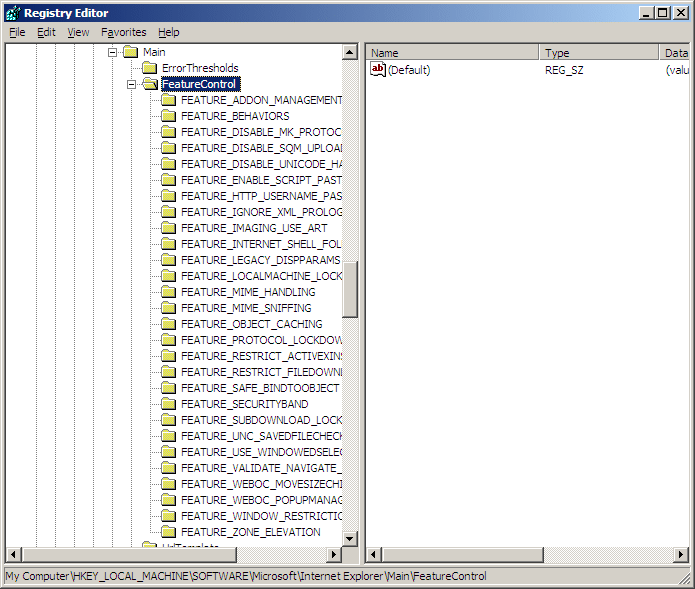Click the open FeatureControl folder icon
Screen dimensions: 695x589
click(x=150, y=84)
